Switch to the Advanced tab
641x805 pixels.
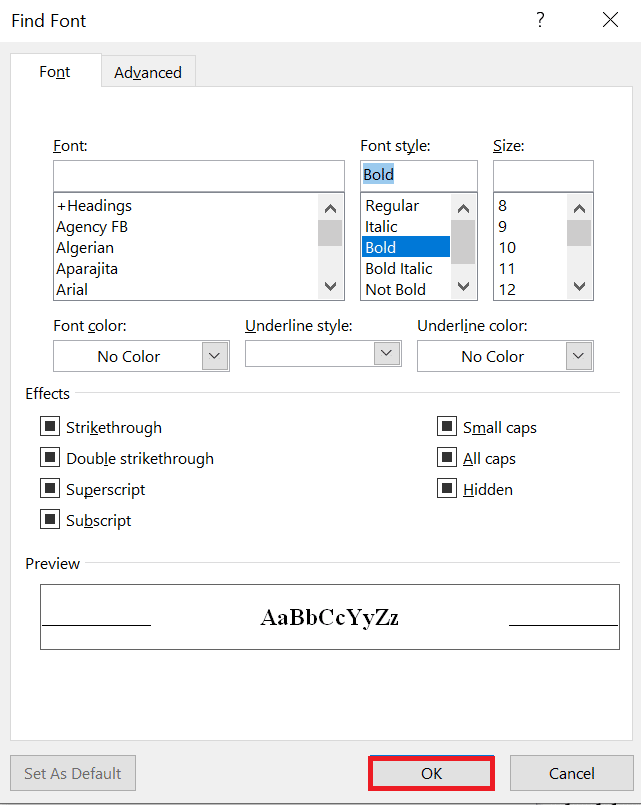point(148,72)
